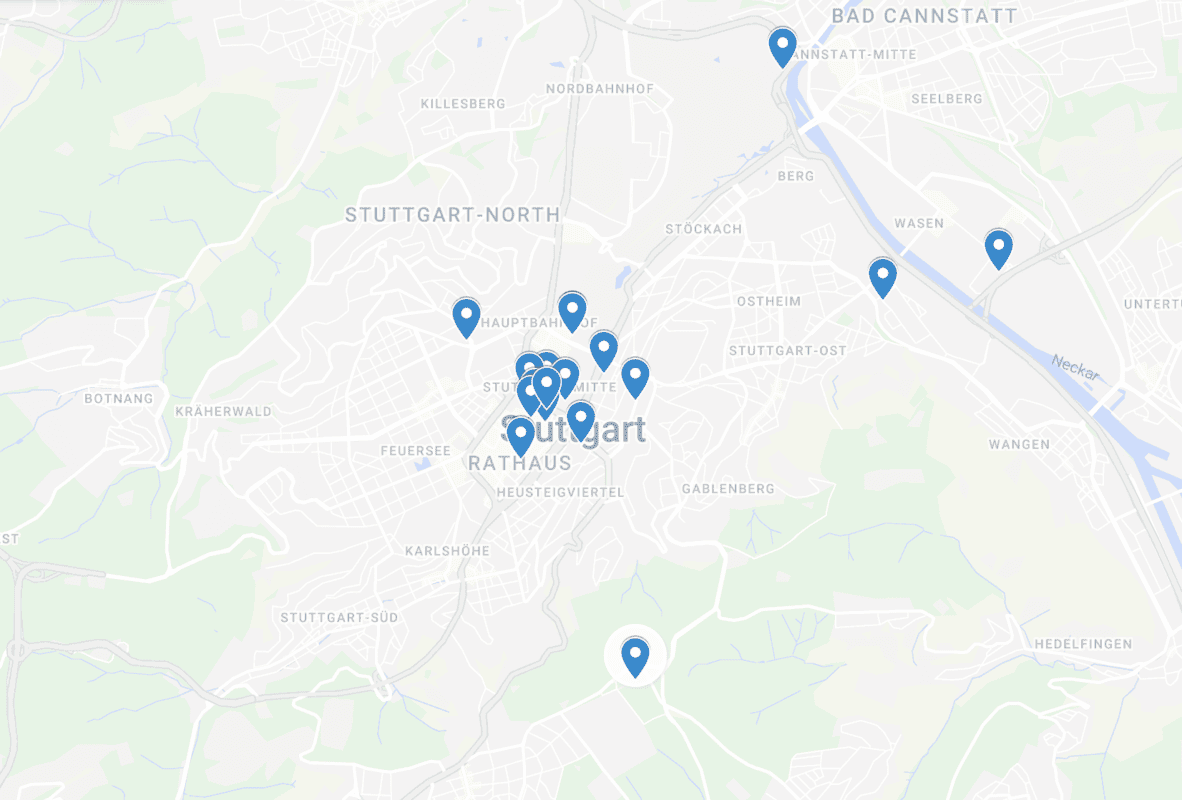Open the pin below the Wasen label

883,277
